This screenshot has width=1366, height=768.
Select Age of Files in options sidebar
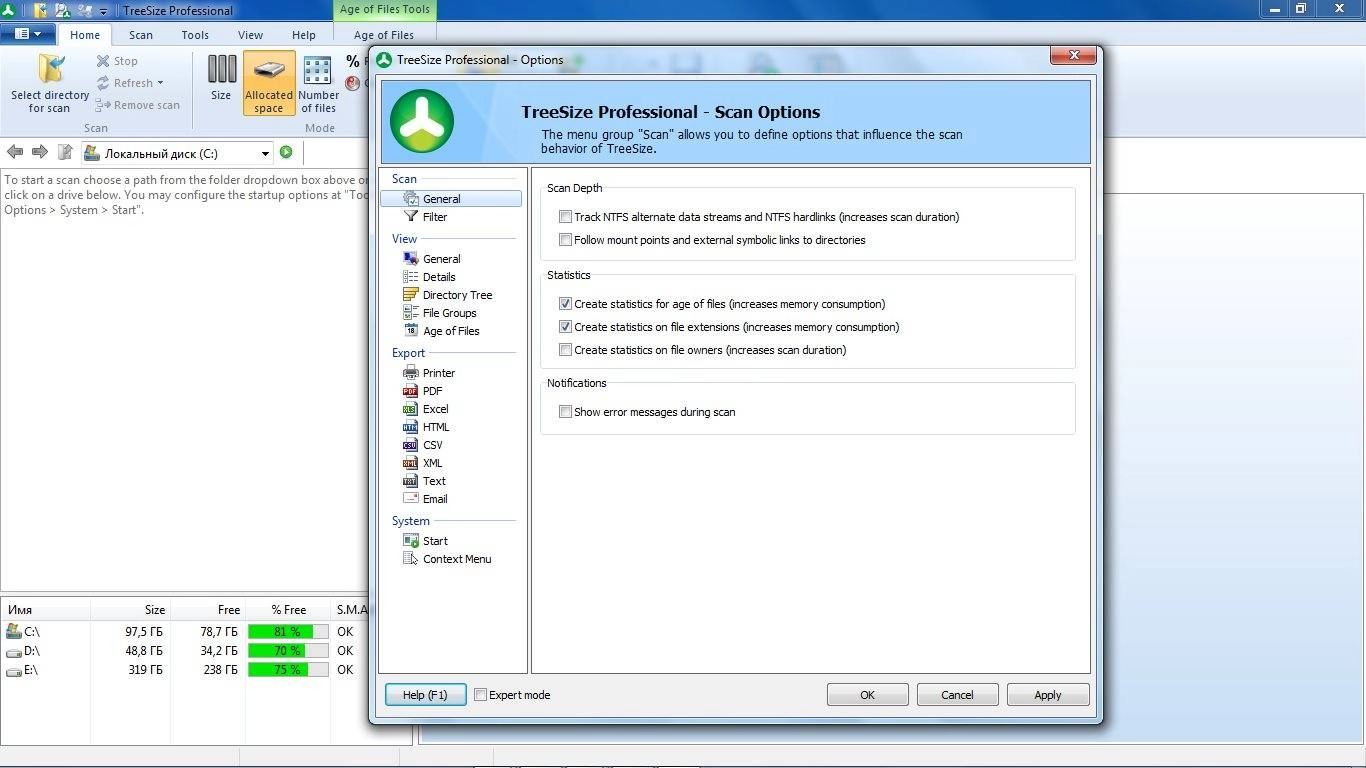(x=450, y=331)
